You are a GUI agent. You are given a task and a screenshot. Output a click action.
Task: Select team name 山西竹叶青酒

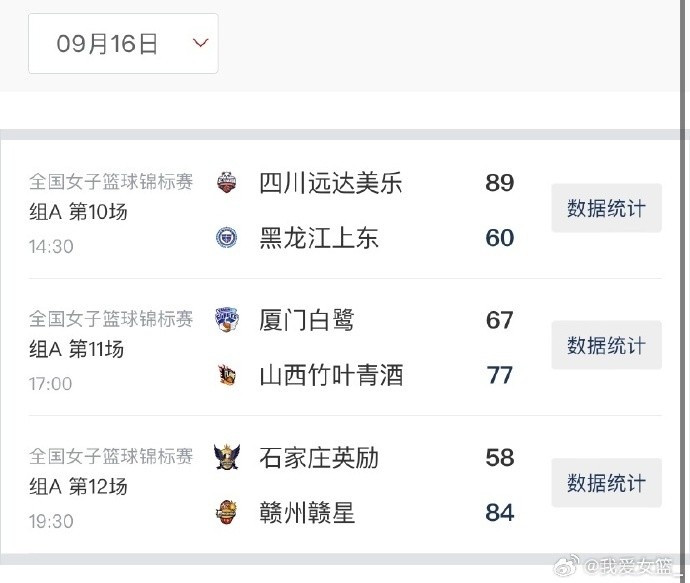(331, 375)
